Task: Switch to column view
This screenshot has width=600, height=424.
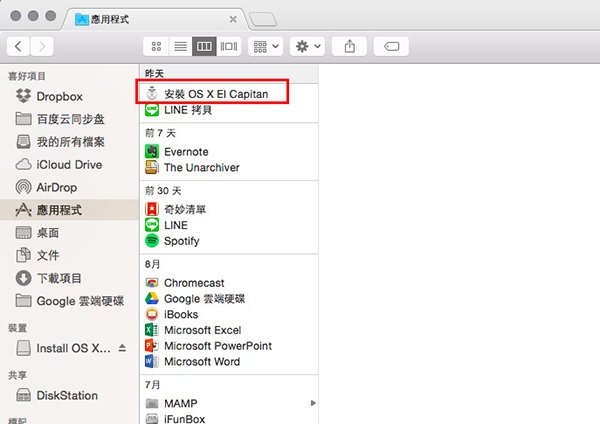Action: 204,46
